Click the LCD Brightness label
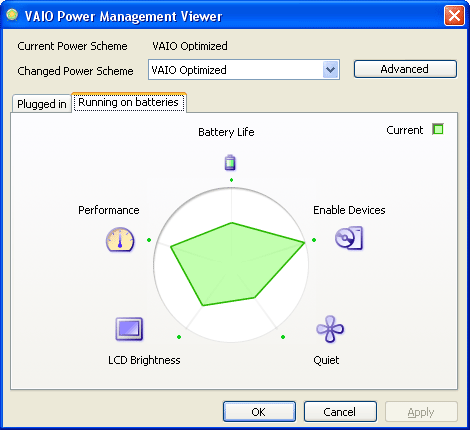Screen dimensions: 471x430 pos(144,360)
